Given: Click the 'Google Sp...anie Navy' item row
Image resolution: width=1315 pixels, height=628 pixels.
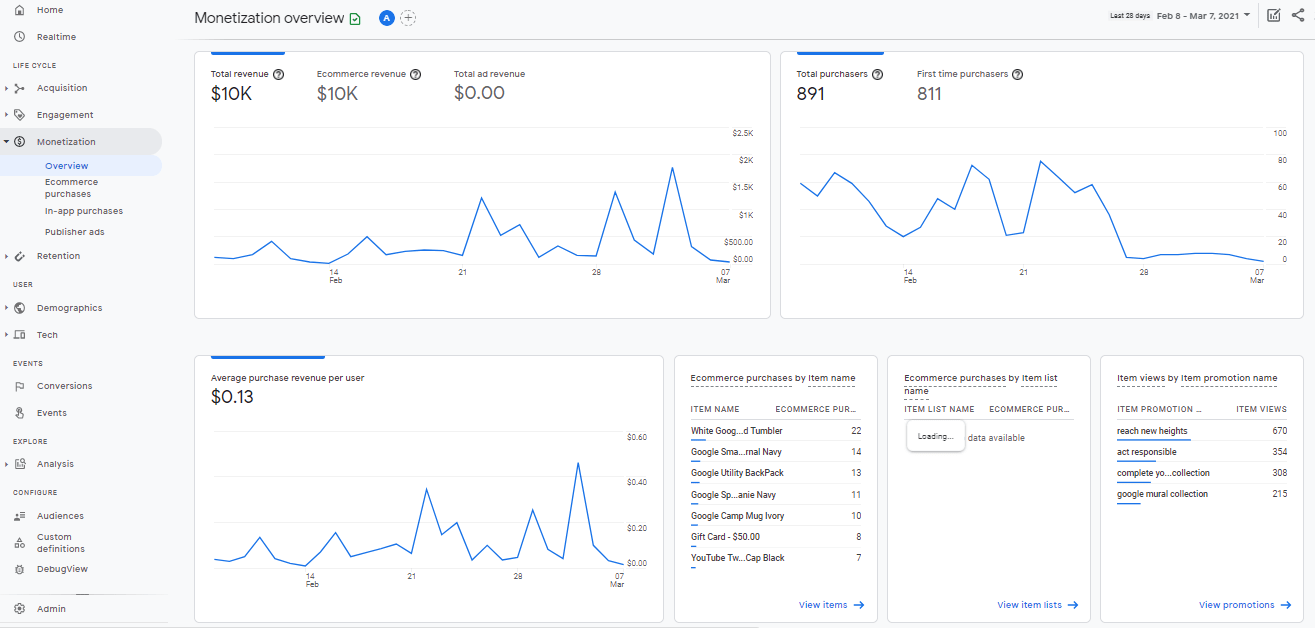Looking at the screenshot, I should [776, 495].
